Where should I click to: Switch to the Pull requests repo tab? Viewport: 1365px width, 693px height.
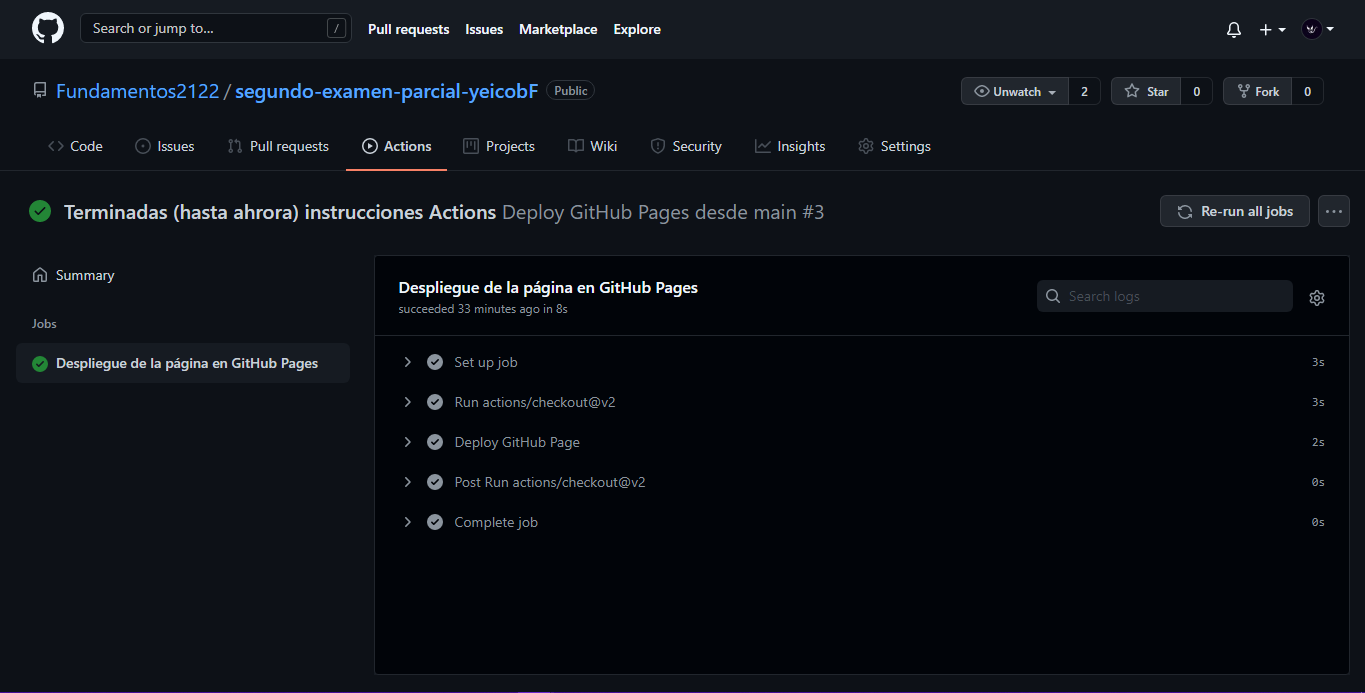coord(278,146)
